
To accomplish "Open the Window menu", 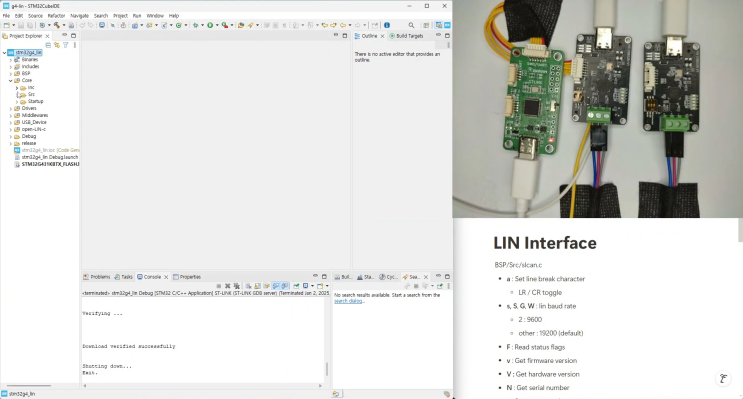I will (x=155, y=16).
